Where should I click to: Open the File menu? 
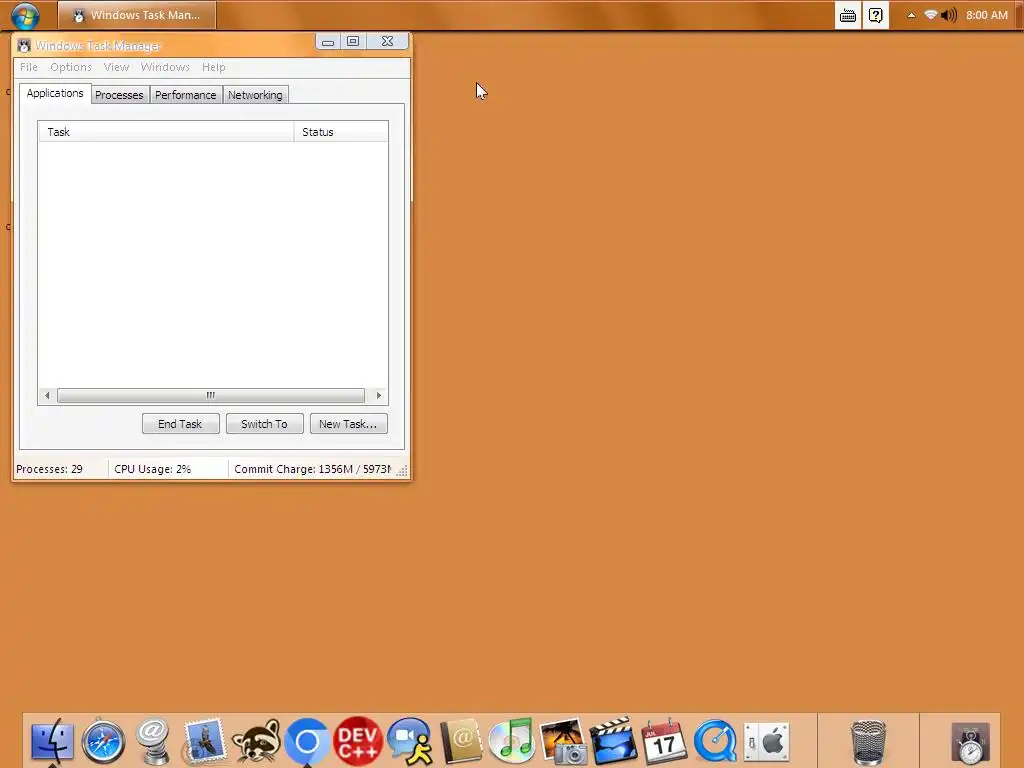tap(29, 67)
